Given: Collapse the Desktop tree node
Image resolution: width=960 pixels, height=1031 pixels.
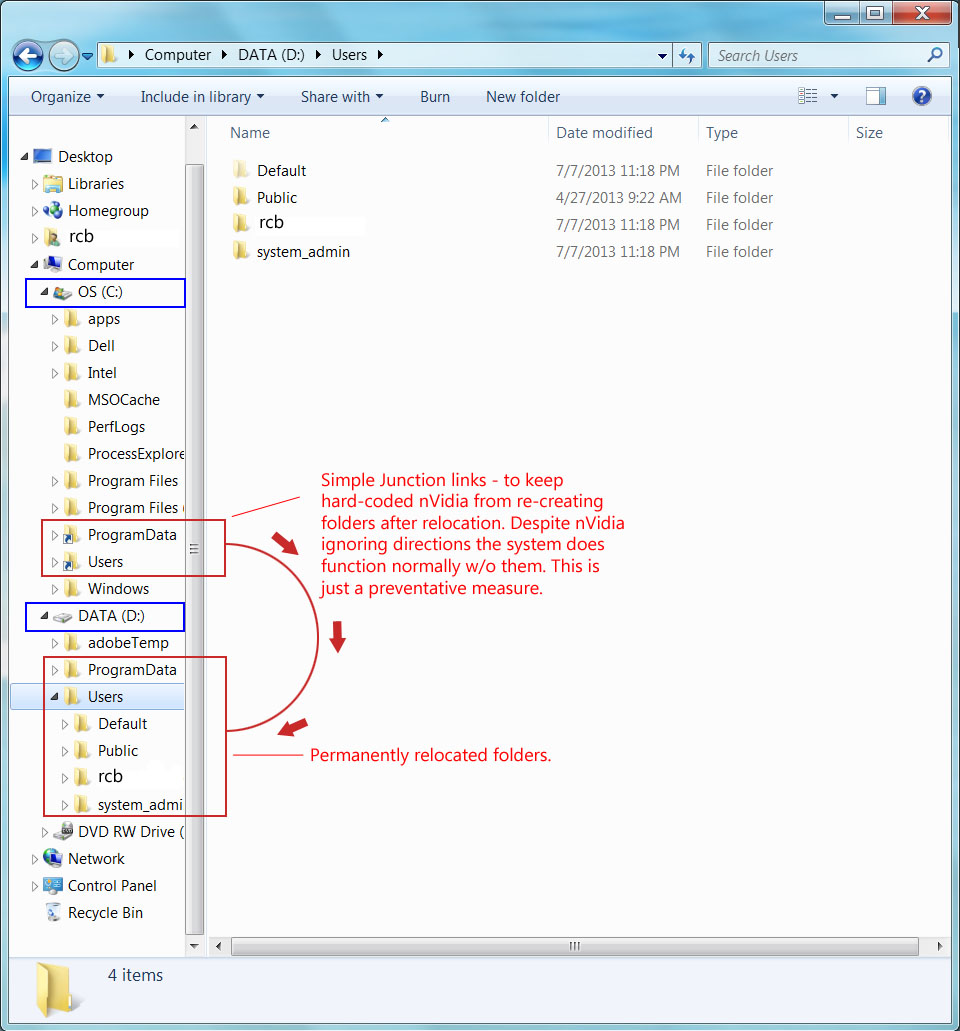Looking at the screenshot, I should (24, 156).
